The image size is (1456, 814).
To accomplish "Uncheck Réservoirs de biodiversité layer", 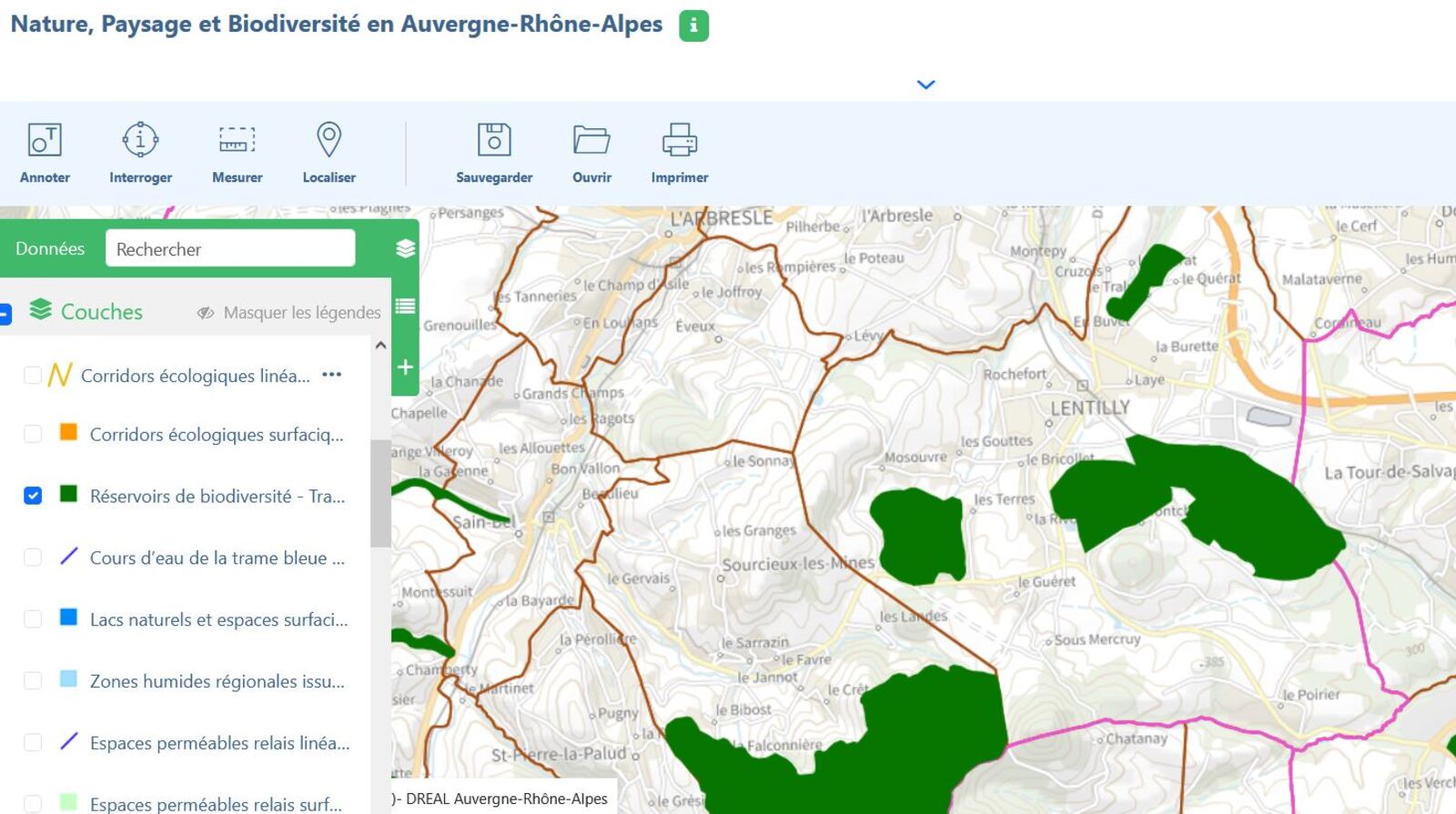I will tap(33, 496).
